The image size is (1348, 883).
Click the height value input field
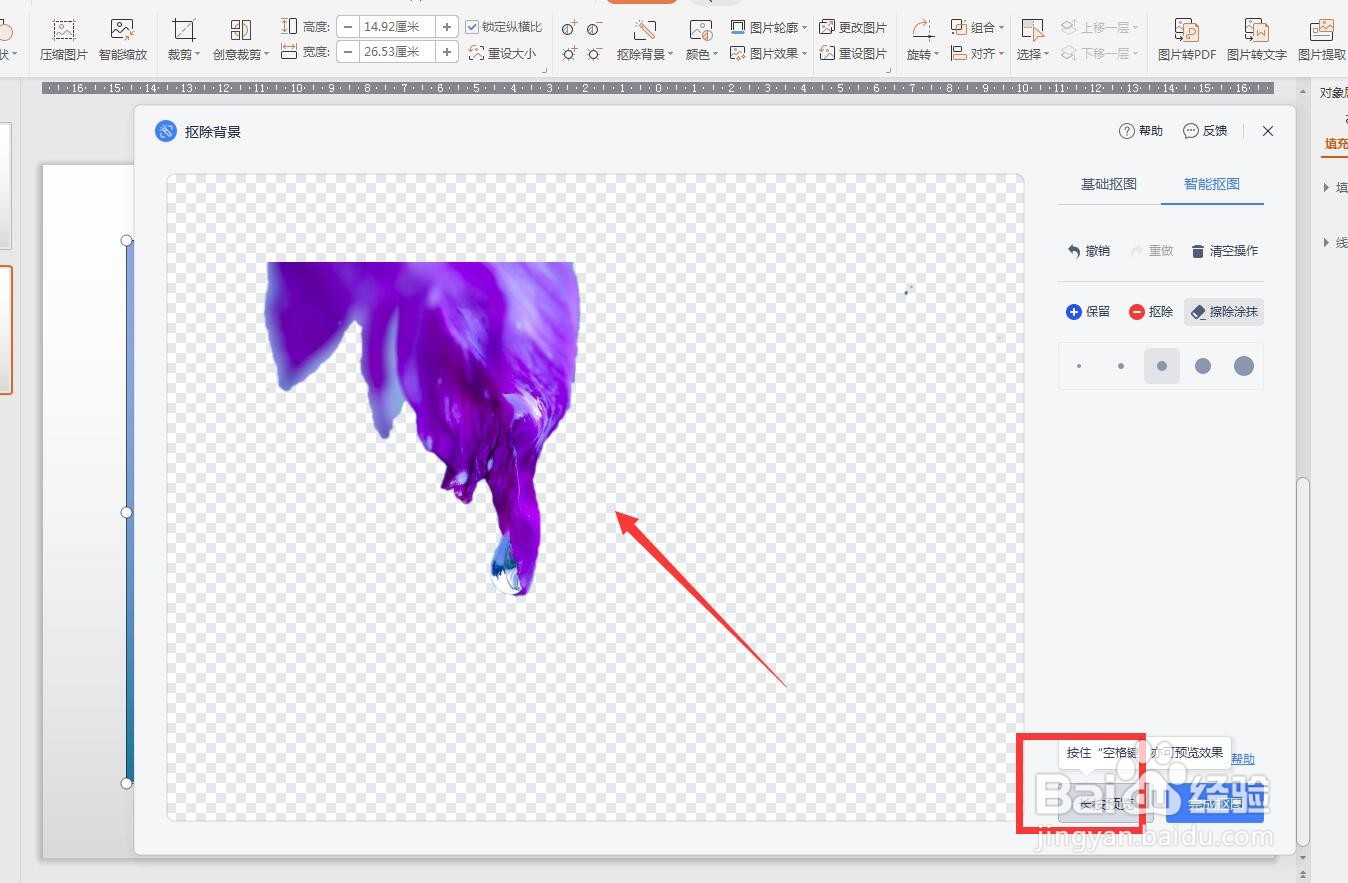point(397,27)
